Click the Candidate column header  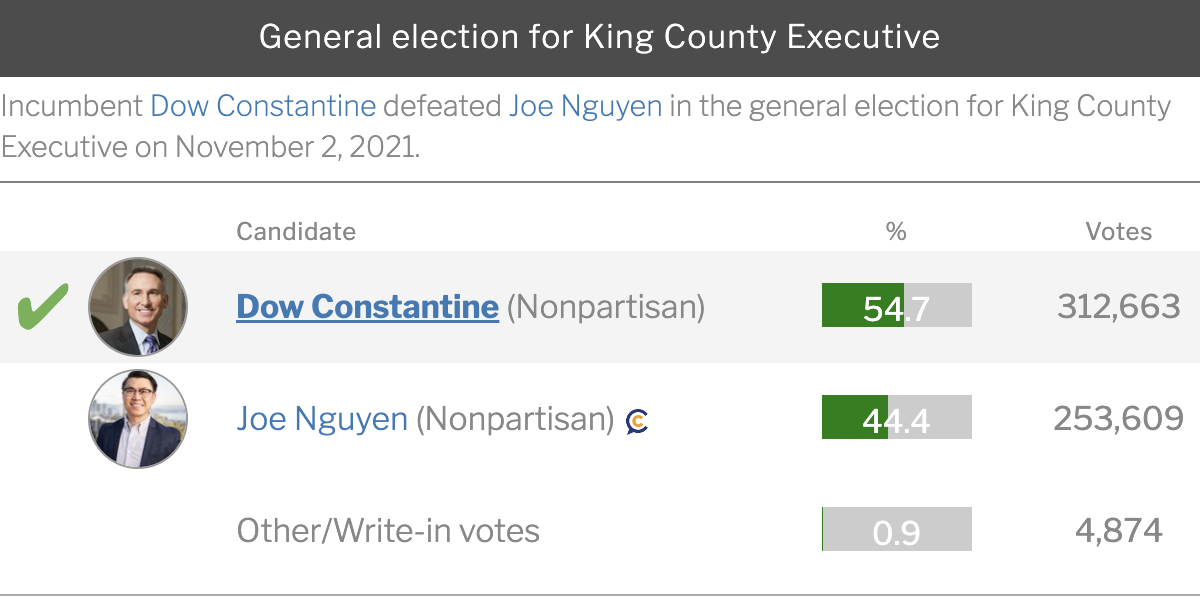[296, 232]
